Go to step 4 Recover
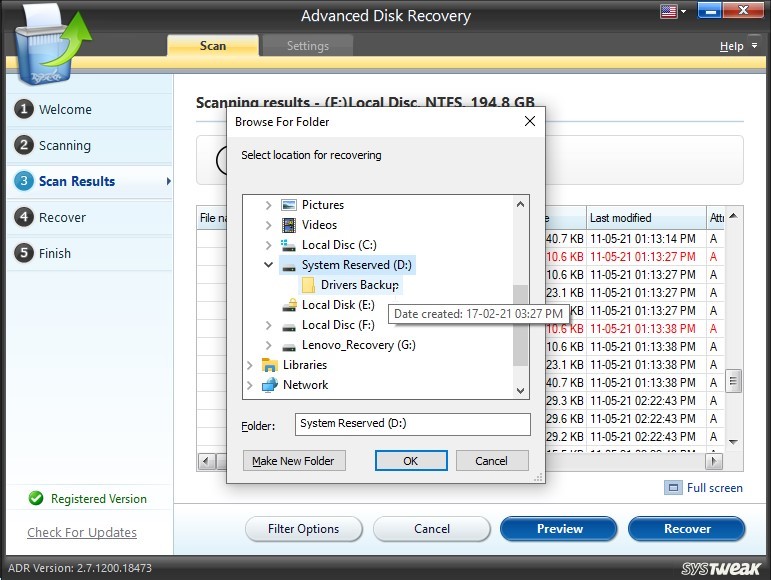771x580 pixels. (x=90, y=217)
